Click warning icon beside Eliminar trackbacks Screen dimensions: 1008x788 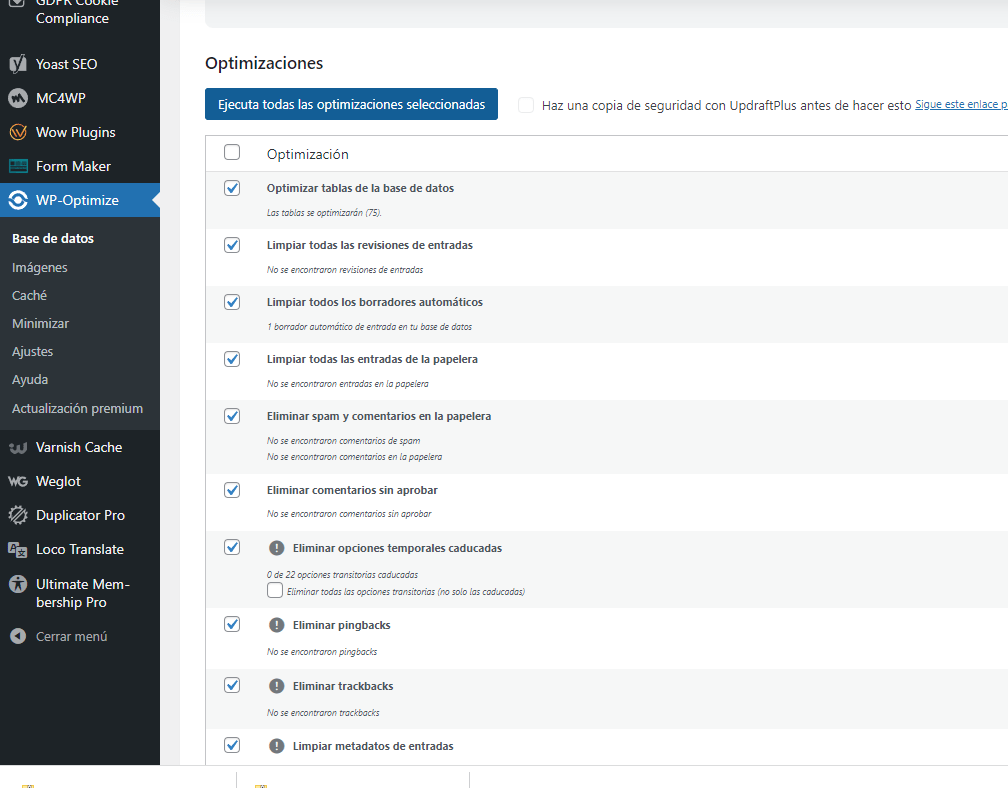pos(276,686)
